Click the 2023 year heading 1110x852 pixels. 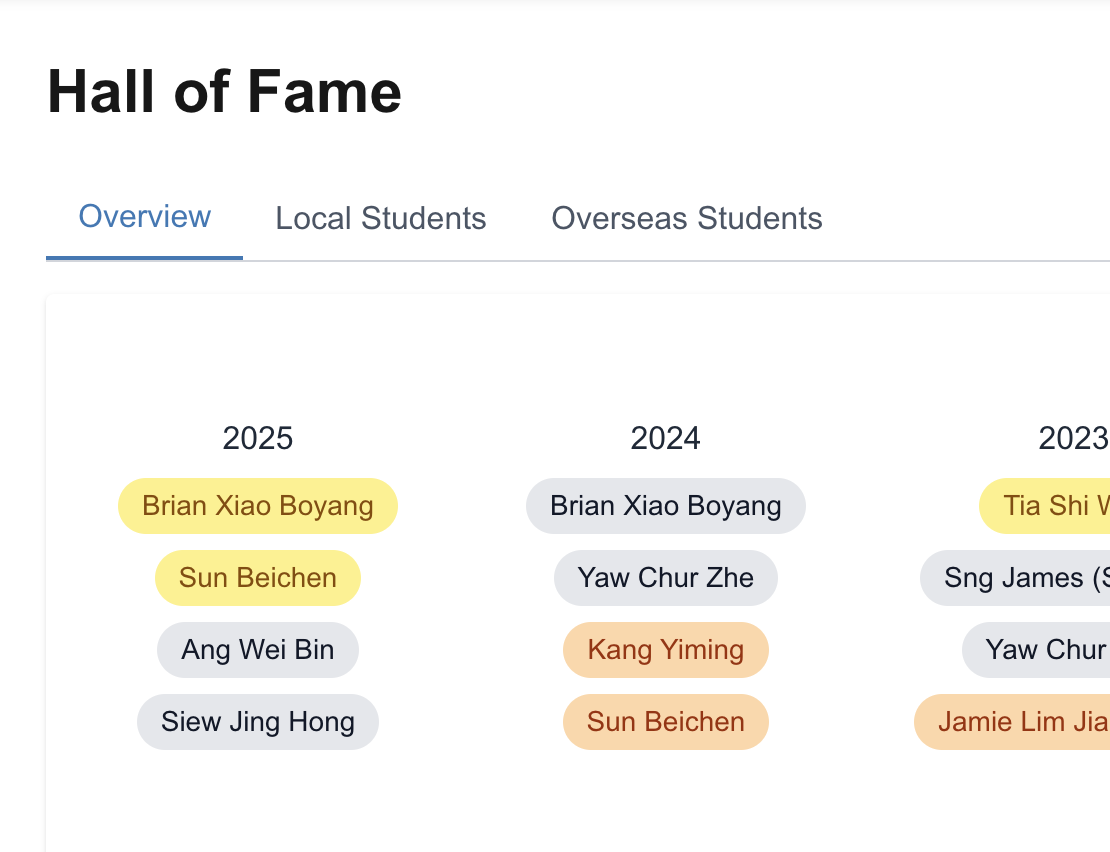(x=1073, y=438)
